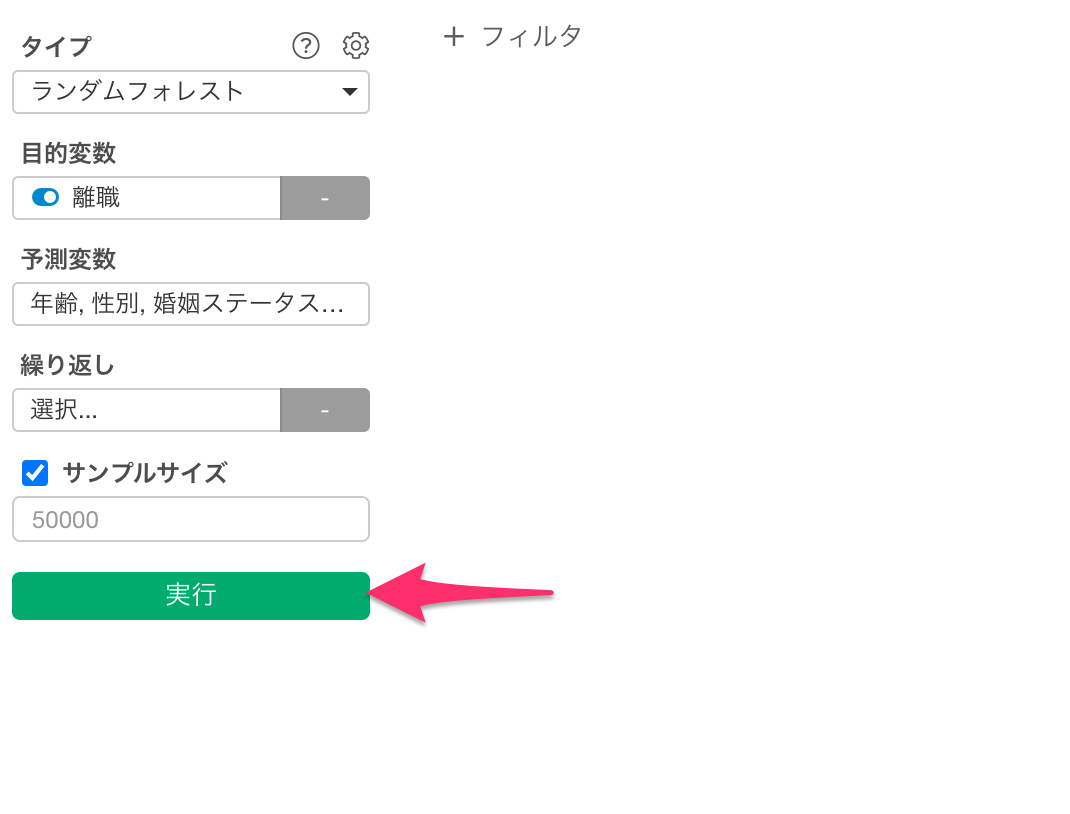Click the タイプ section label

tap(56, 46)
